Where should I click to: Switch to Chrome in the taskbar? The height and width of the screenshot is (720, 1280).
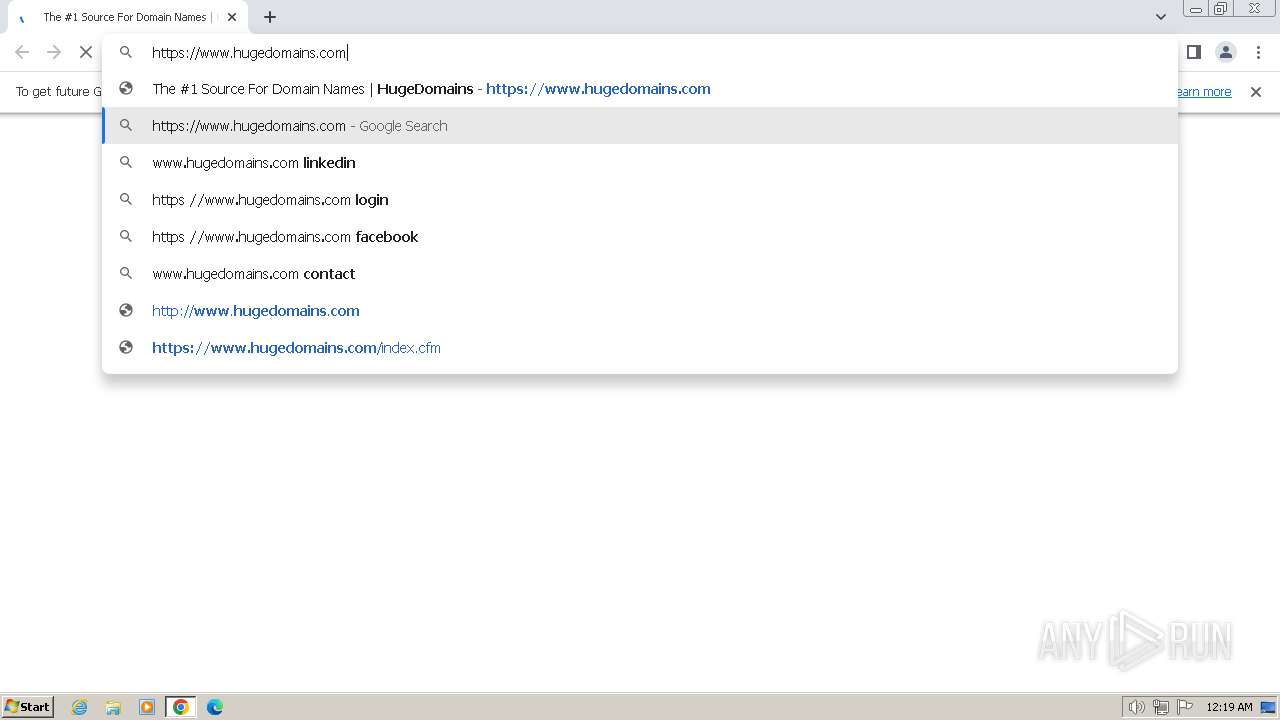point(181,707)
